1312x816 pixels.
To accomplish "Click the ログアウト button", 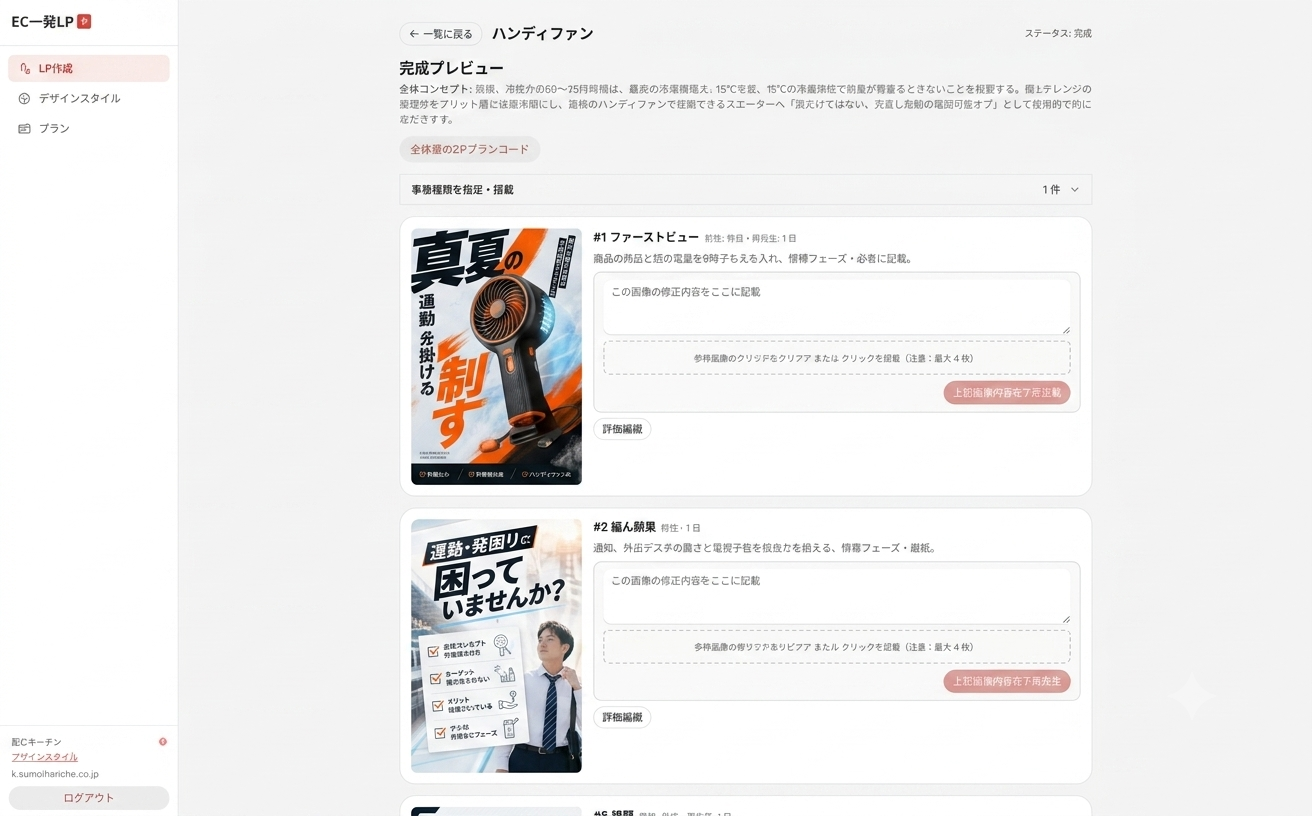I will 89,798.
